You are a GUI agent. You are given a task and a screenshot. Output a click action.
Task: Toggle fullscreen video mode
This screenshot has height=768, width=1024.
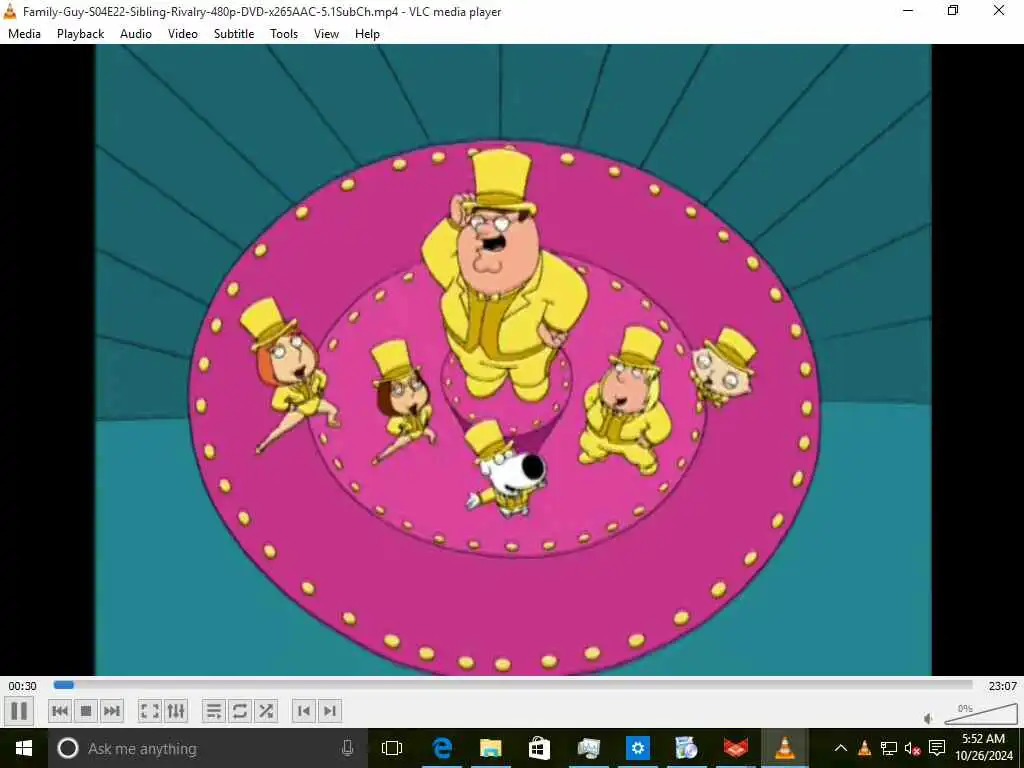150,711
